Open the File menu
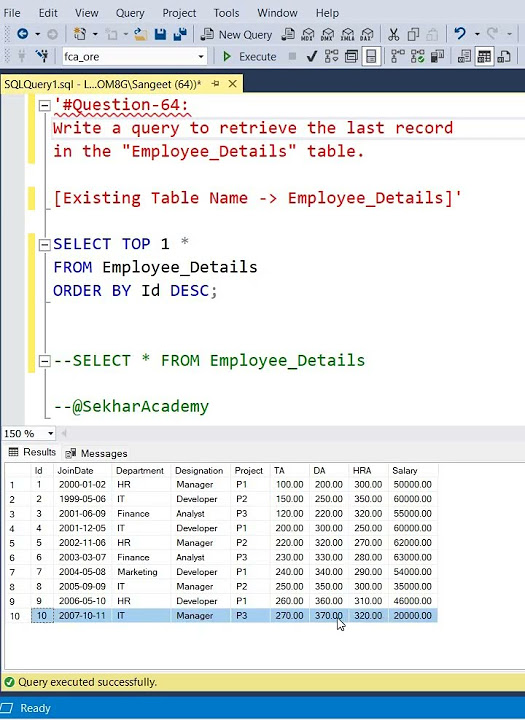The height and width of the screenshot is (720, 525). 11,13
